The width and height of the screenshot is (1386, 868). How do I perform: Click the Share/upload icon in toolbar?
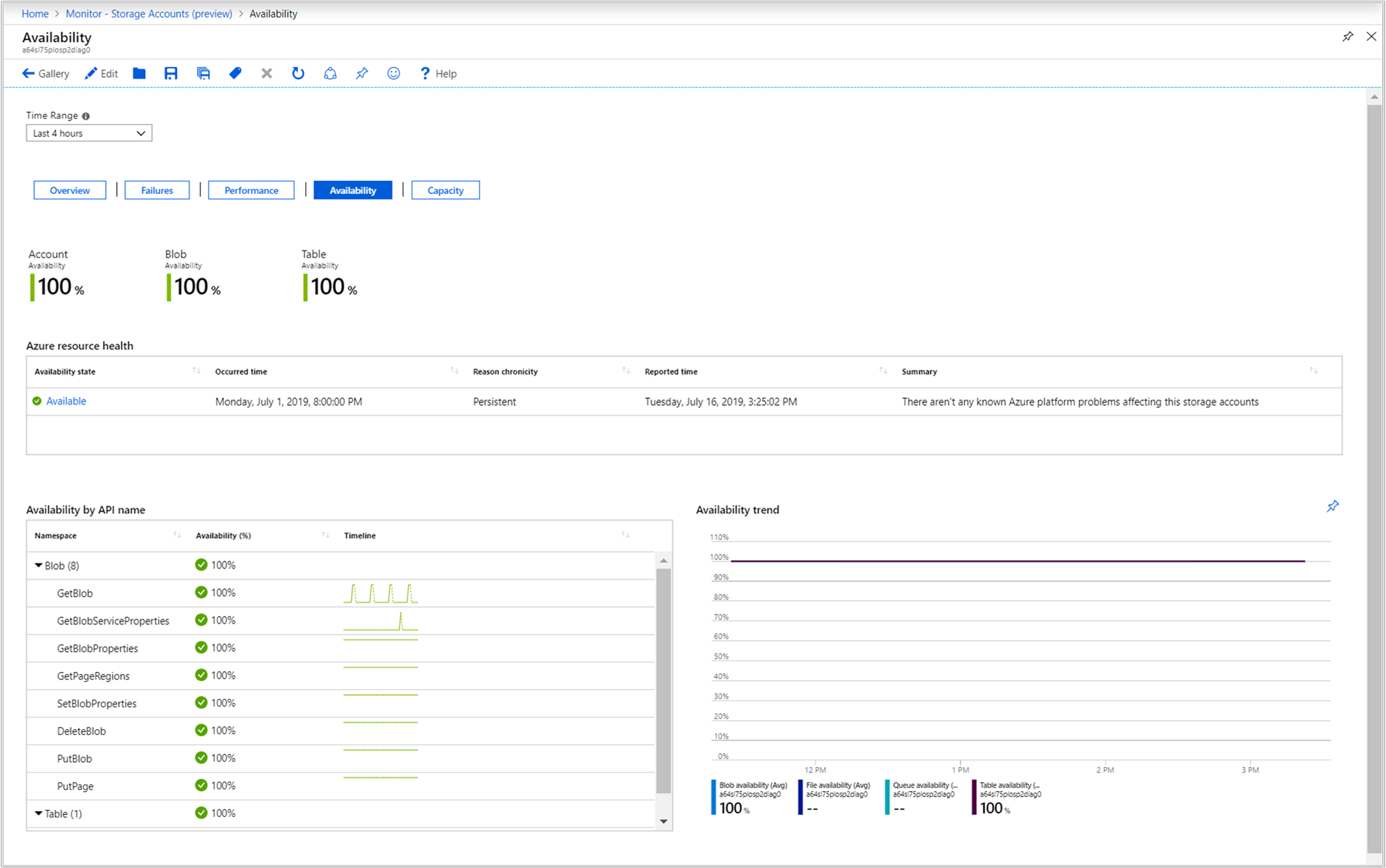[329, 73]
